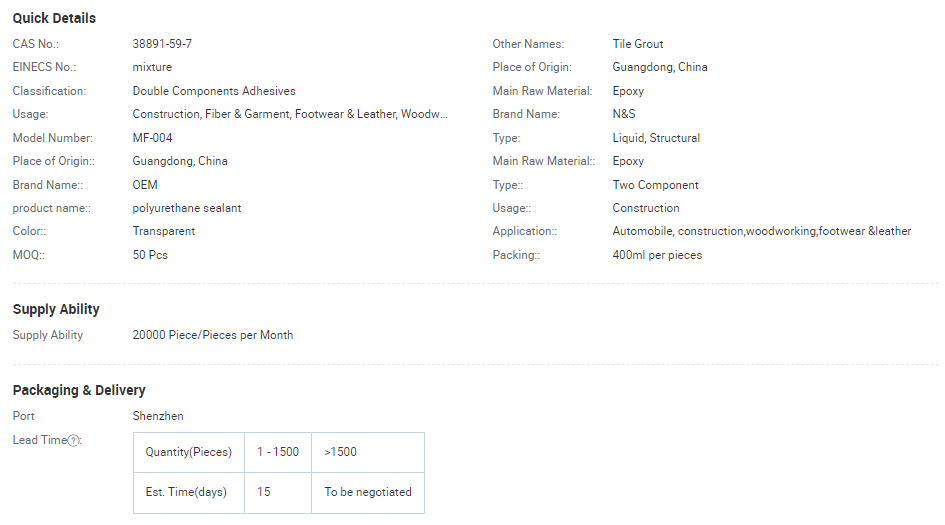Screen dimensions: 945x525
Task: Click the Model Number value MF-004
Action: point(153,138)
